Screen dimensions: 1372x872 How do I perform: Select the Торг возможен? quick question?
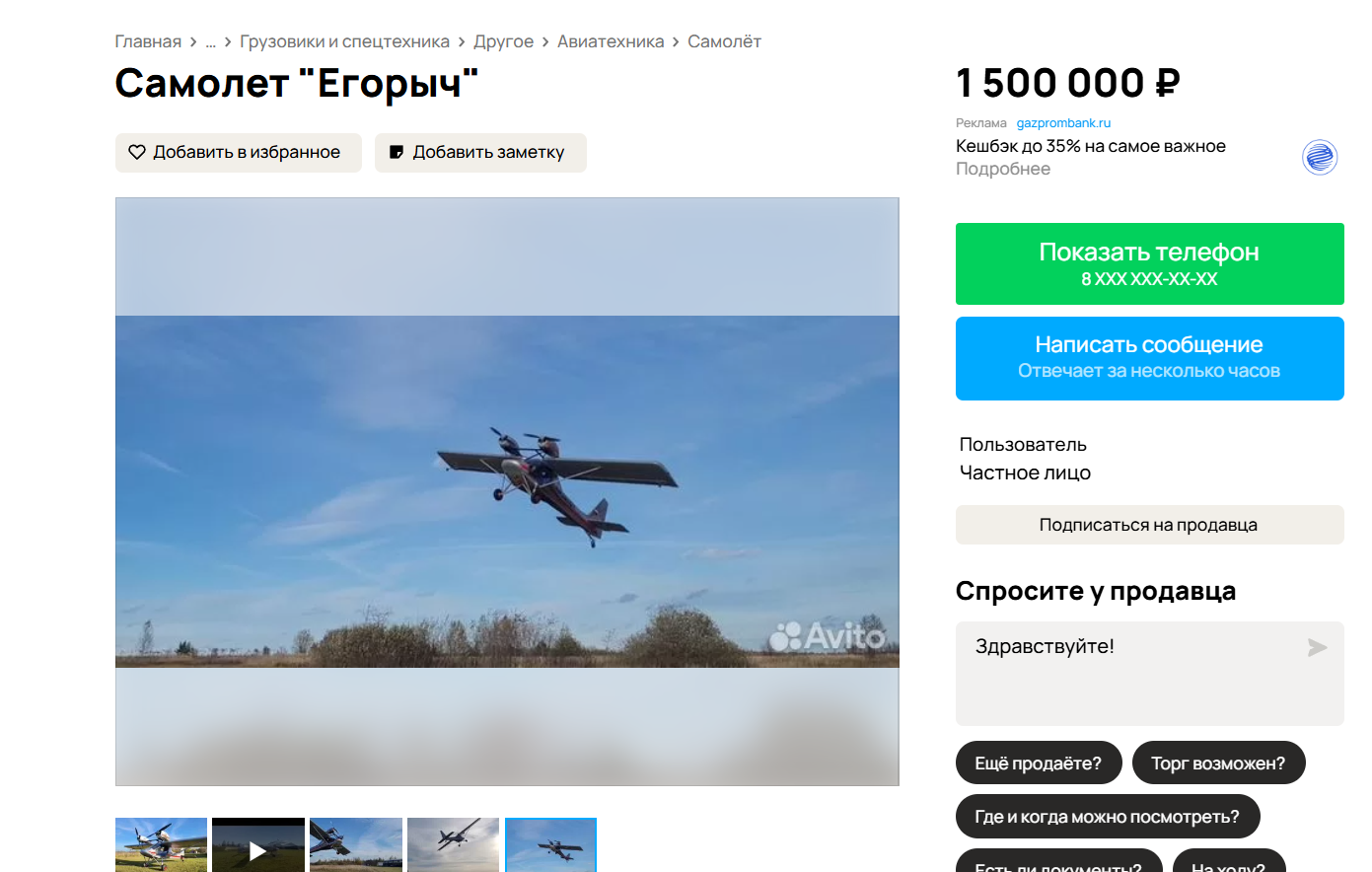click(1218, 763)
